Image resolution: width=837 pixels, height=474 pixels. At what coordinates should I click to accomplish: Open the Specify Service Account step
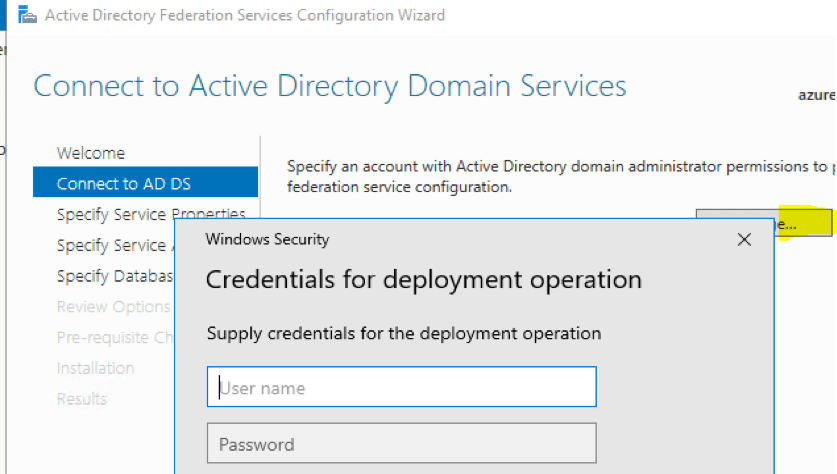coord(116,245)
